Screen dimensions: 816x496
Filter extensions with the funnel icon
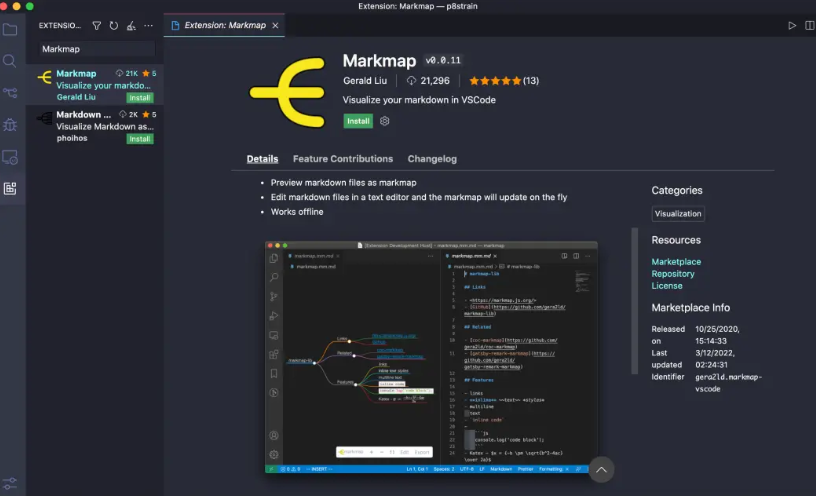pyautogui.click(x=97, y=26)
